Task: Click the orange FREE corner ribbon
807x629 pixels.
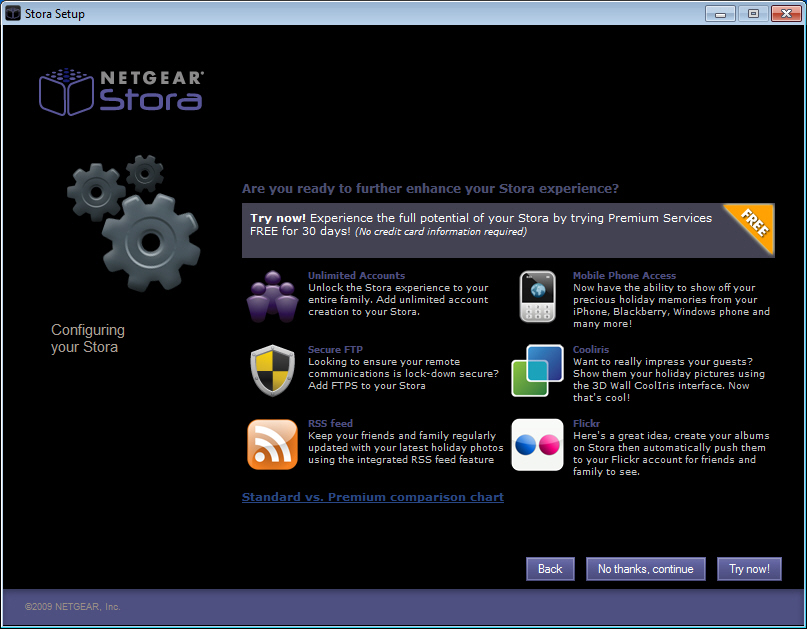Action: coord(754,226)
